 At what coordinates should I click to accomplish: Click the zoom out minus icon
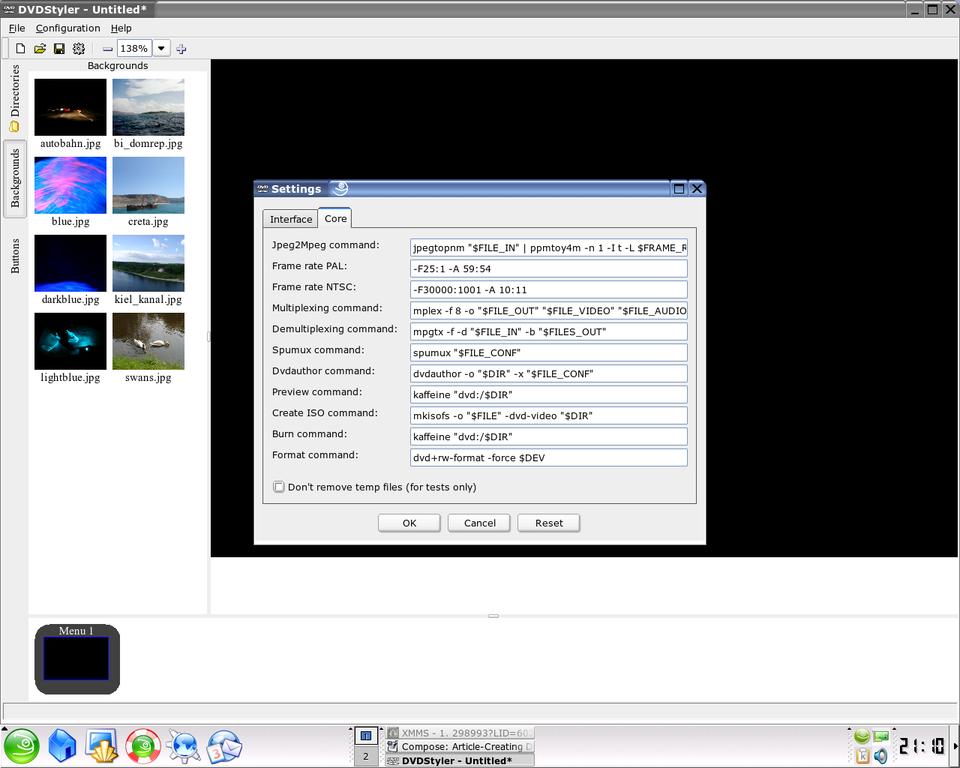pyautogui.click(x=108, y=48)
